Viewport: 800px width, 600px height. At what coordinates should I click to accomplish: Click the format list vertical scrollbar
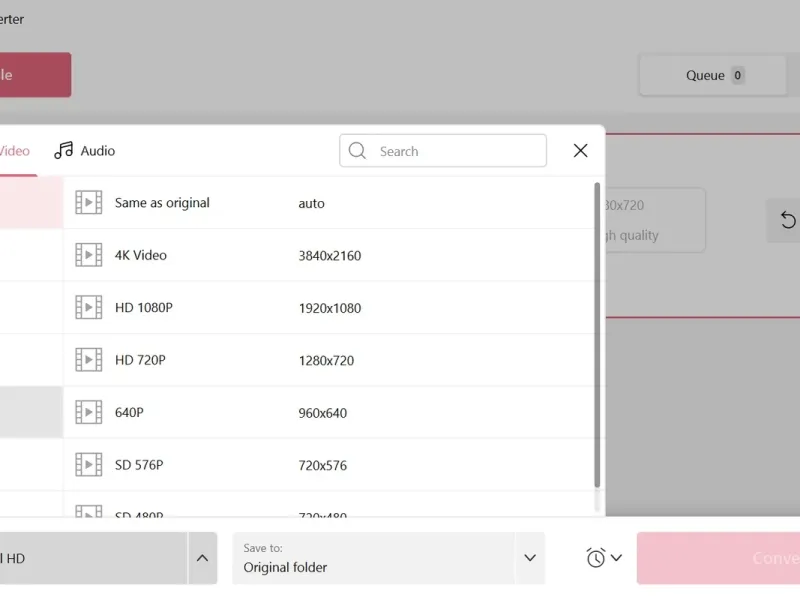pos(597,335)
